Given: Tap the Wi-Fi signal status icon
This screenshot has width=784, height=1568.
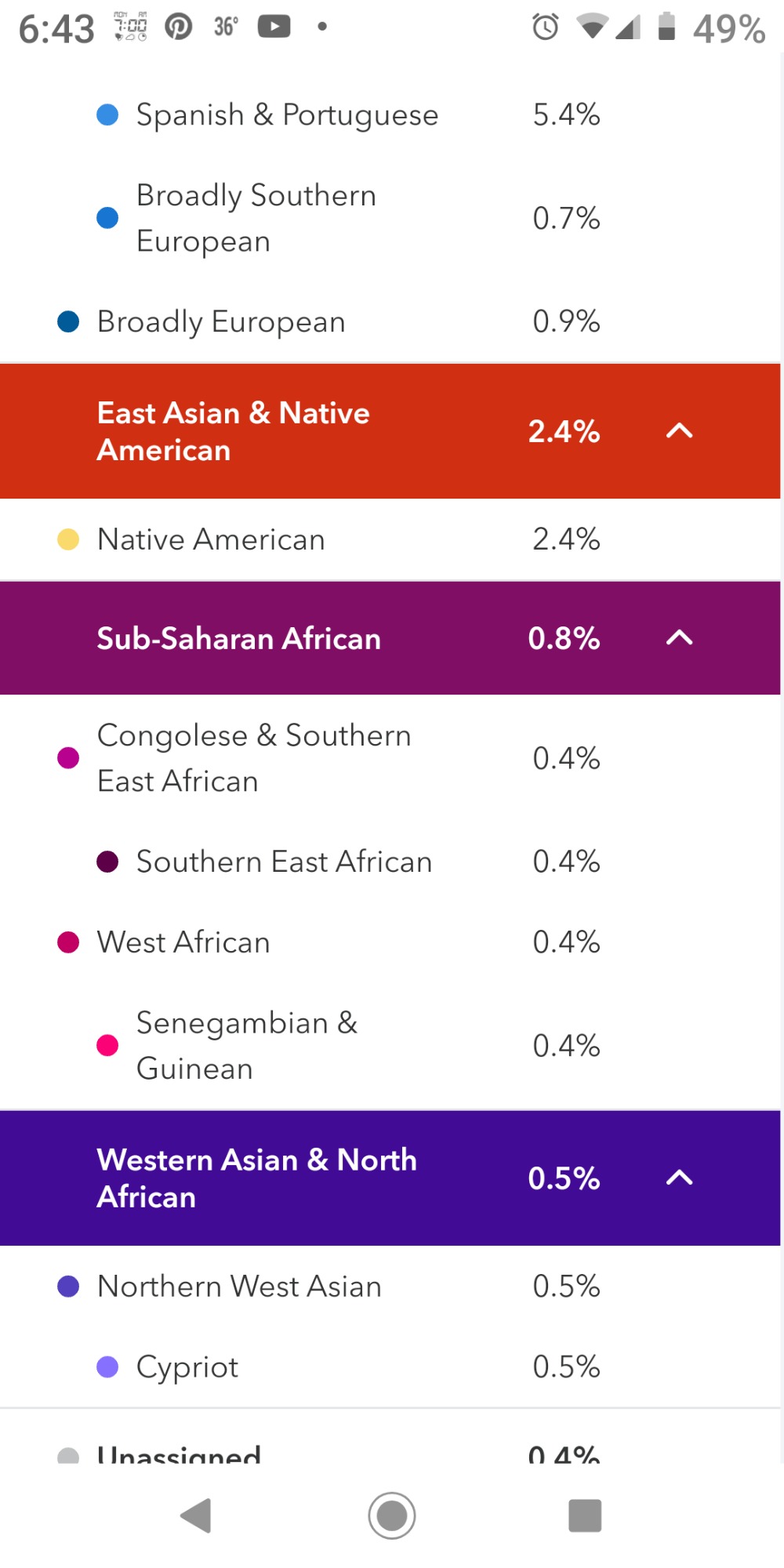Looking at the screenshot, I should pos(593,27).
